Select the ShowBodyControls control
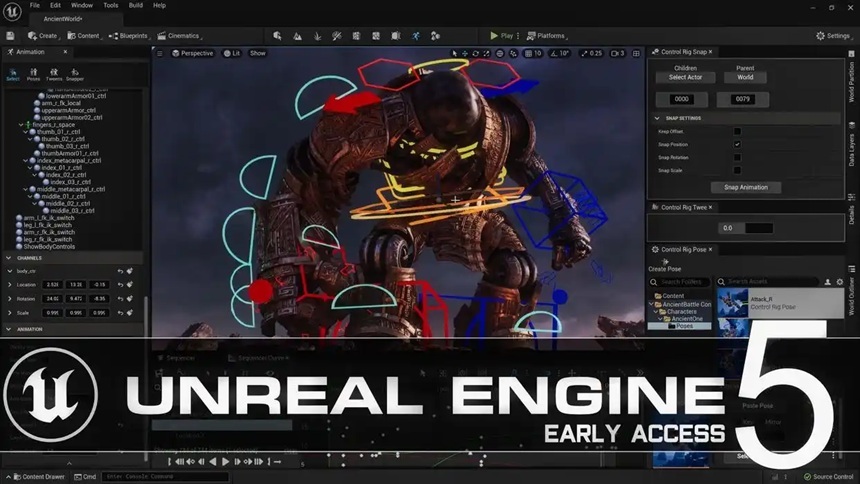 pos(46,246)
